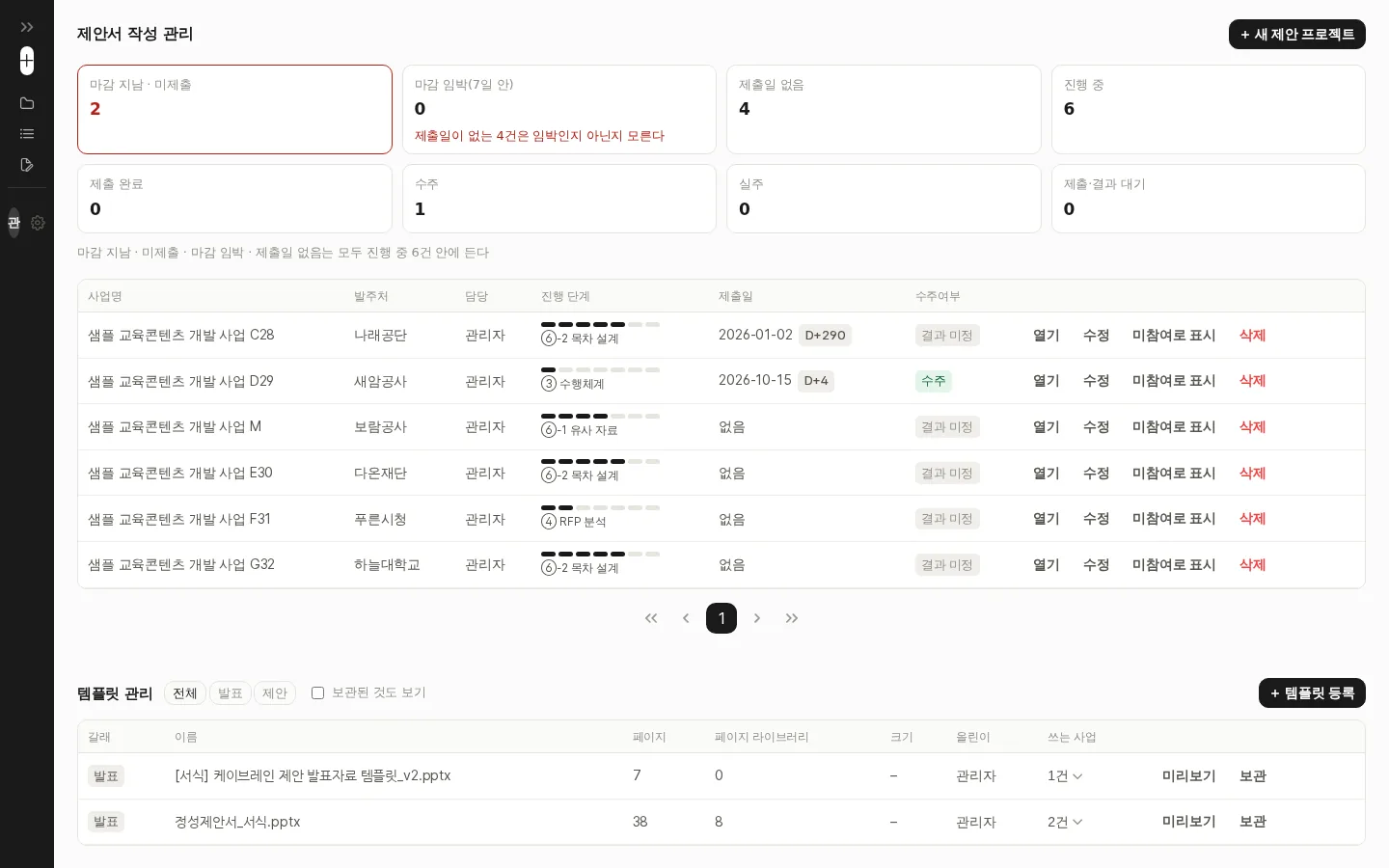Expand 1건 dropdown for 케이브레인 template
This screenshot has height=868, width=1389.
click(1065, 776)
